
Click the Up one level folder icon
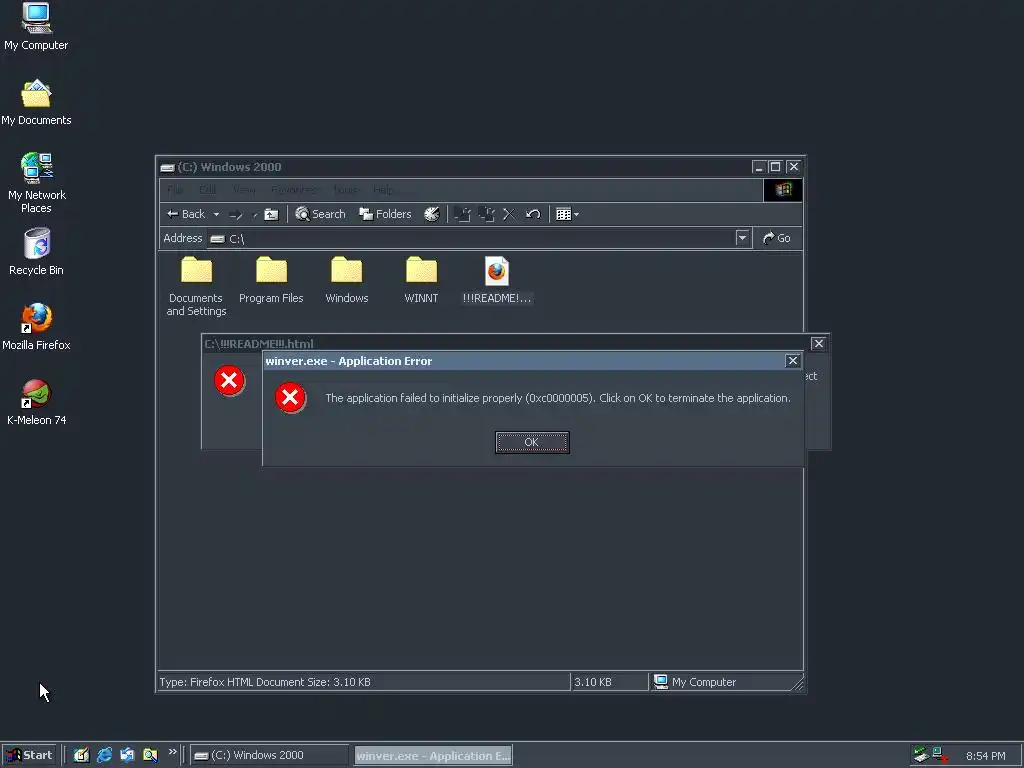point(271,214)
